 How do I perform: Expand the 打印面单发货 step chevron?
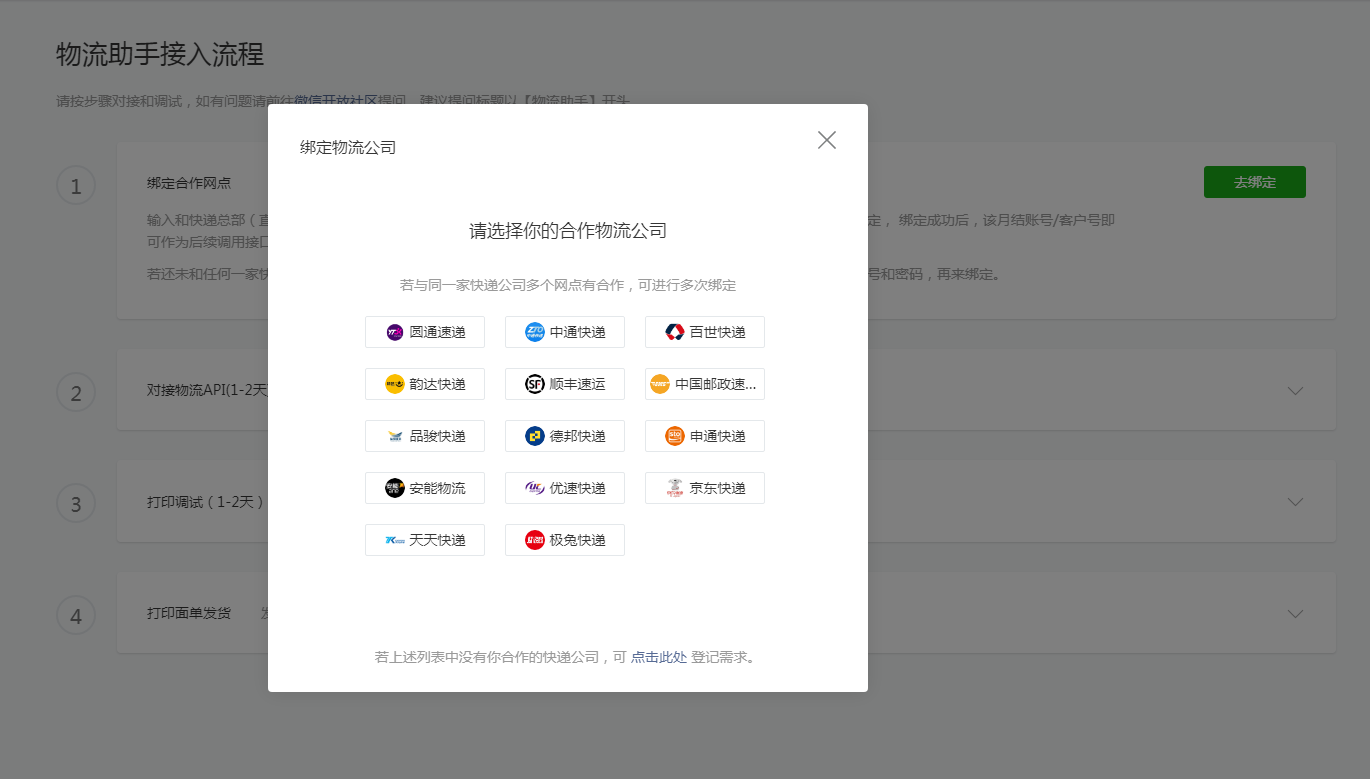tap(1296, 614)
